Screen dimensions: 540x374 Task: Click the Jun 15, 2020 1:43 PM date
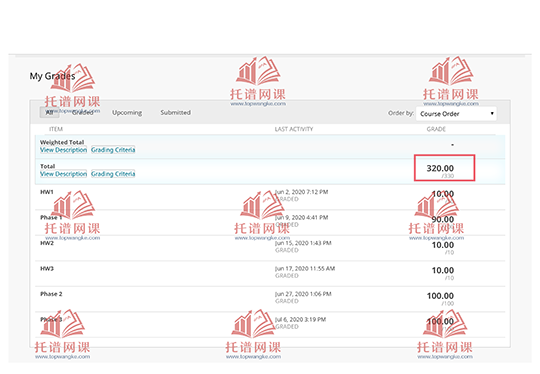[x=303, y=243]
